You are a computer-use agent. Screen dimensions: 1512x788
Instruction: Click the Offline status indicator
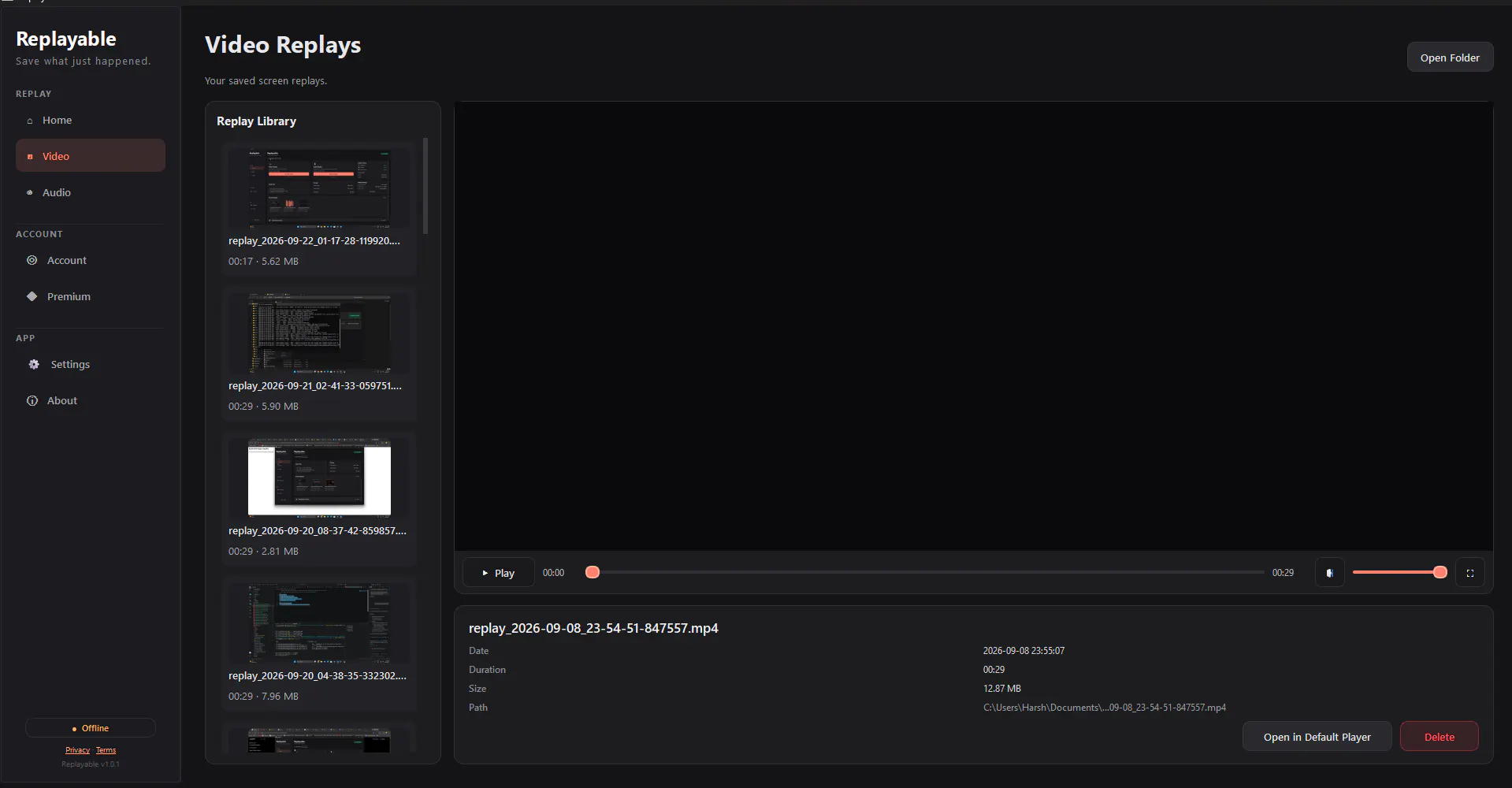(91, 728)
